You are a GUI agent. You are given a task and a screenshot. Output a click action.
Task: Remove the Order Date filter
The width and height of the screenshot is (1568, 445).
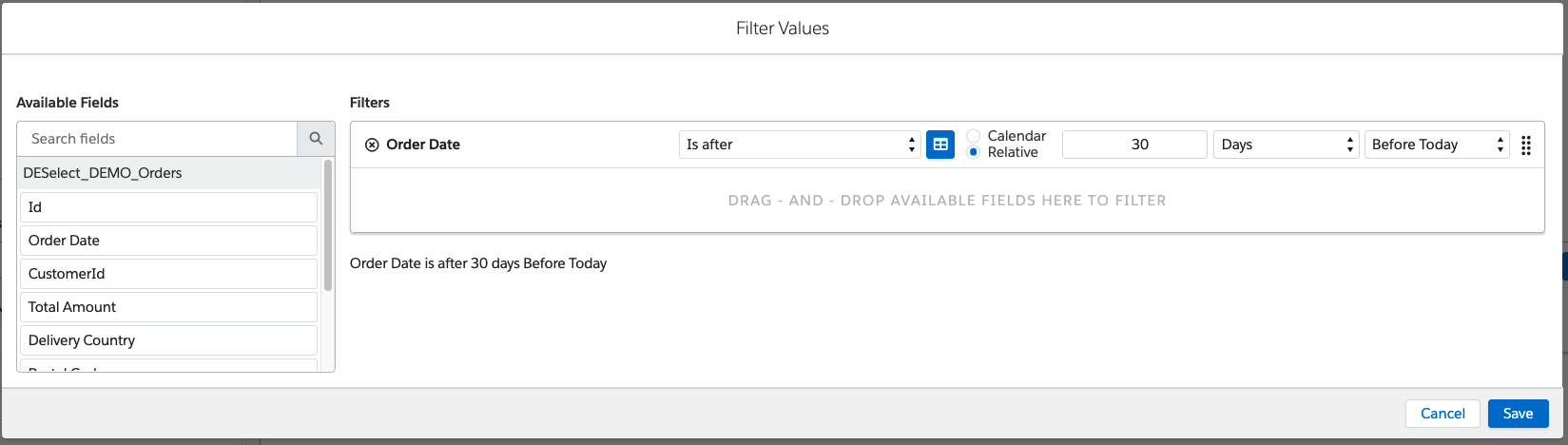[x=372, y=145]
